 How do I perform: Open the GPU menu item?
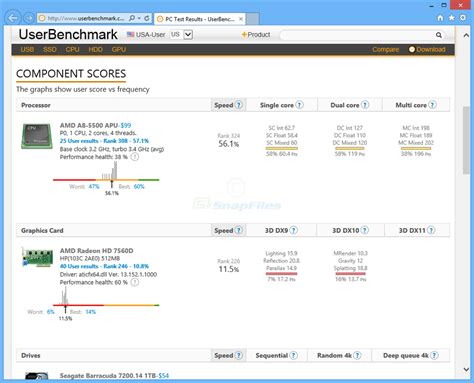tap(119, 49)
